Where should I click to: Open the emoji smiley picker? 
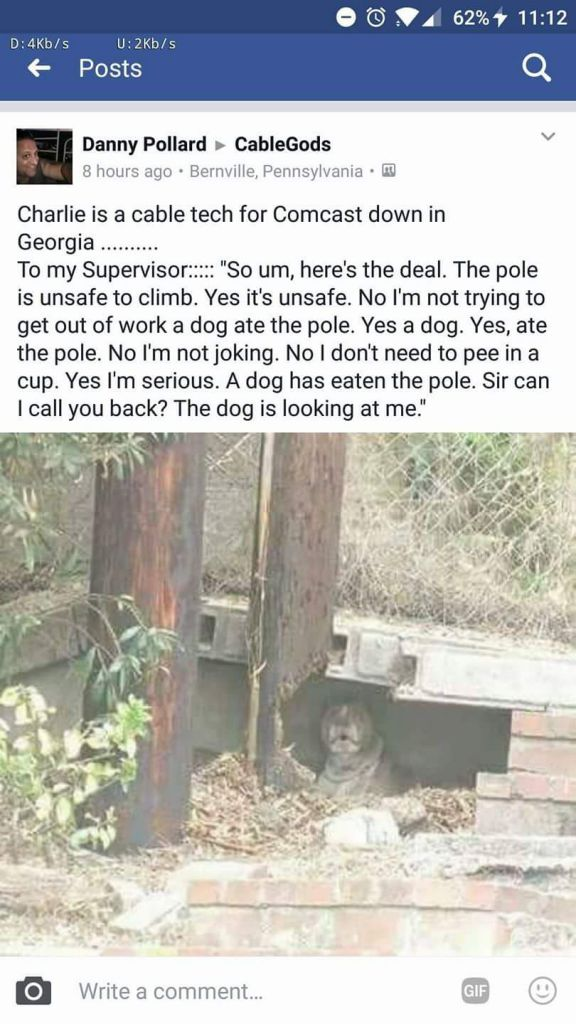point(542,991)
